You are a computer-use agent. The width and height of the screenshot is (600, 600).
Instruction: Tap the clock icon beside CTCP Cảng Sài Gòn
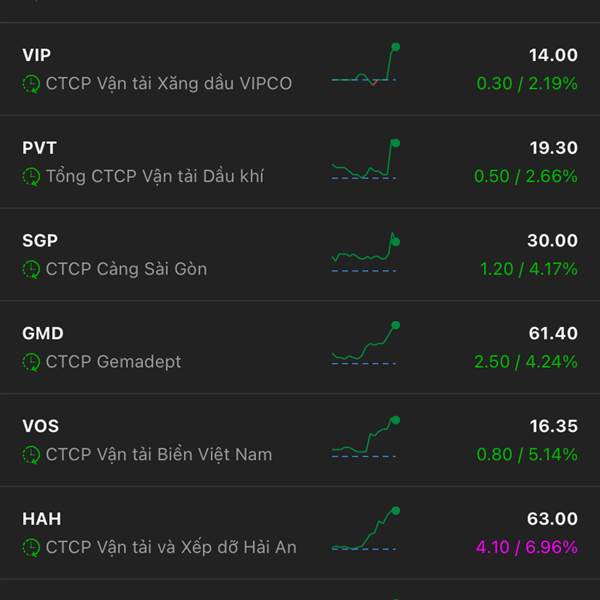coord(31,269)
